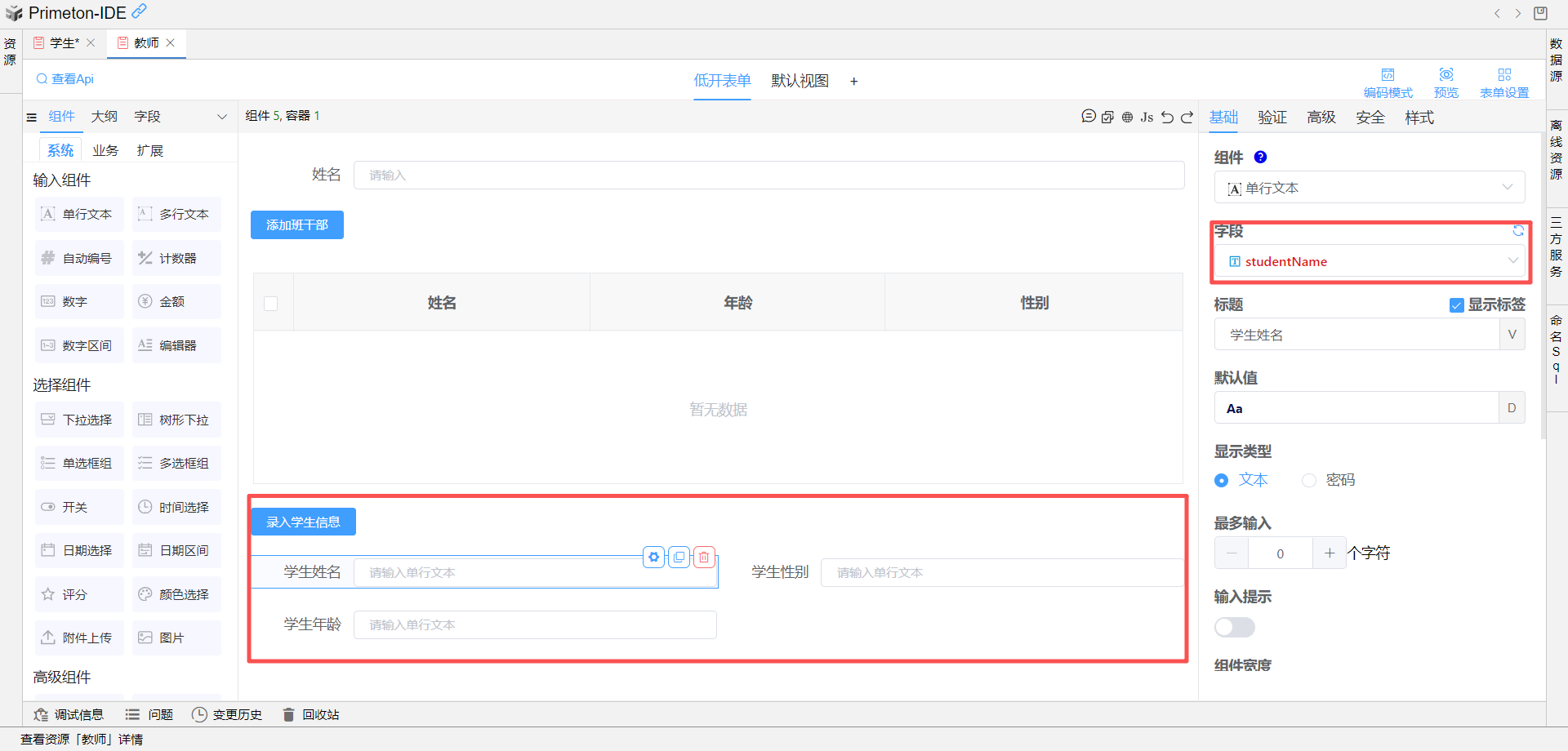Click the 添加班干部 button

point(297,225)
